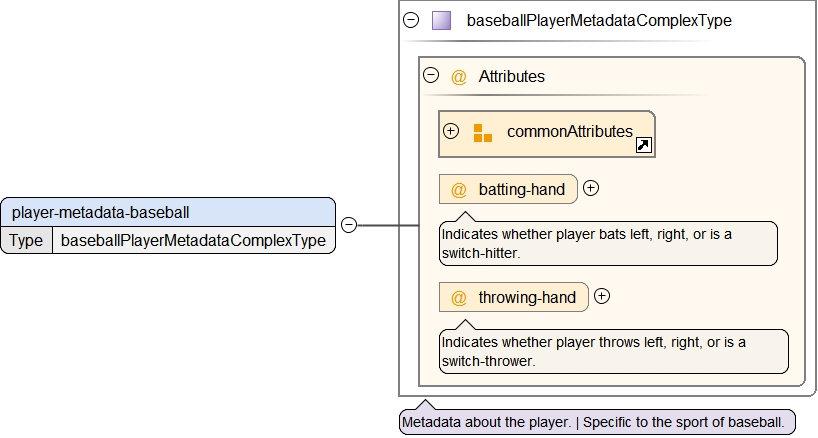Expand the throwing-hand attribute details
This screenshot has height=438, width=818.
pyautogui.click(x=602, y=296)
